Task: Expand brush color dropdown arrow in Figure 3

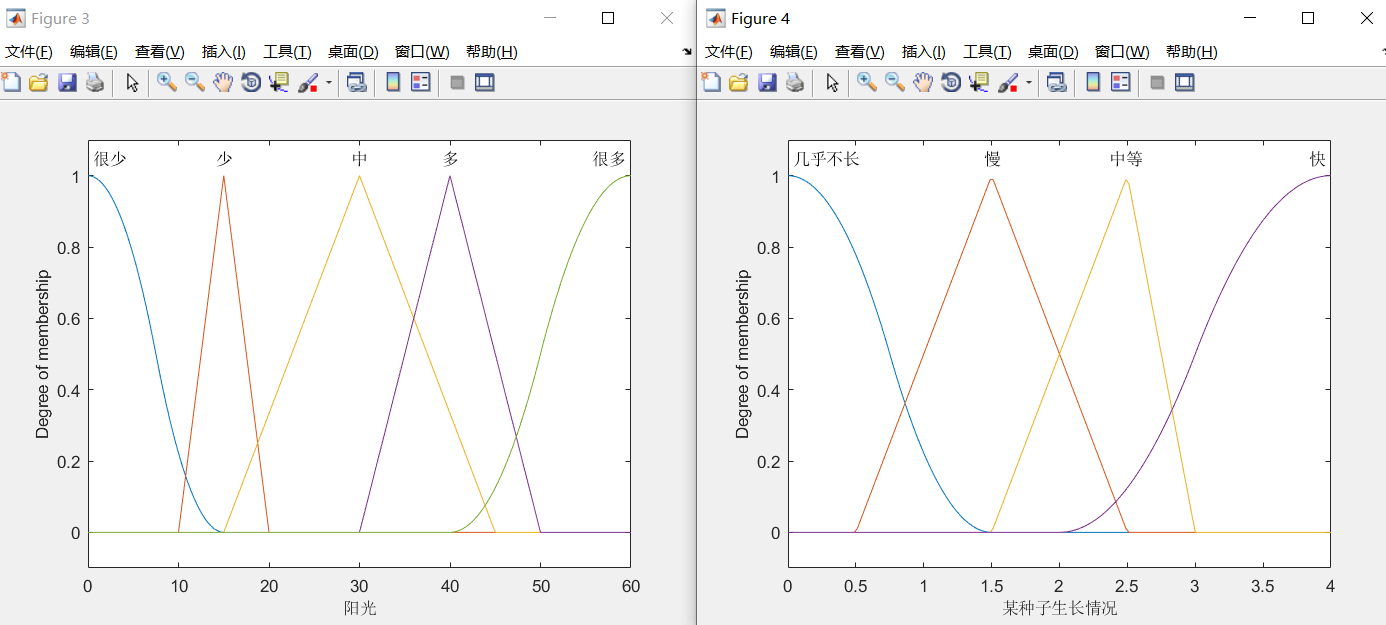Action: point(329,83)
